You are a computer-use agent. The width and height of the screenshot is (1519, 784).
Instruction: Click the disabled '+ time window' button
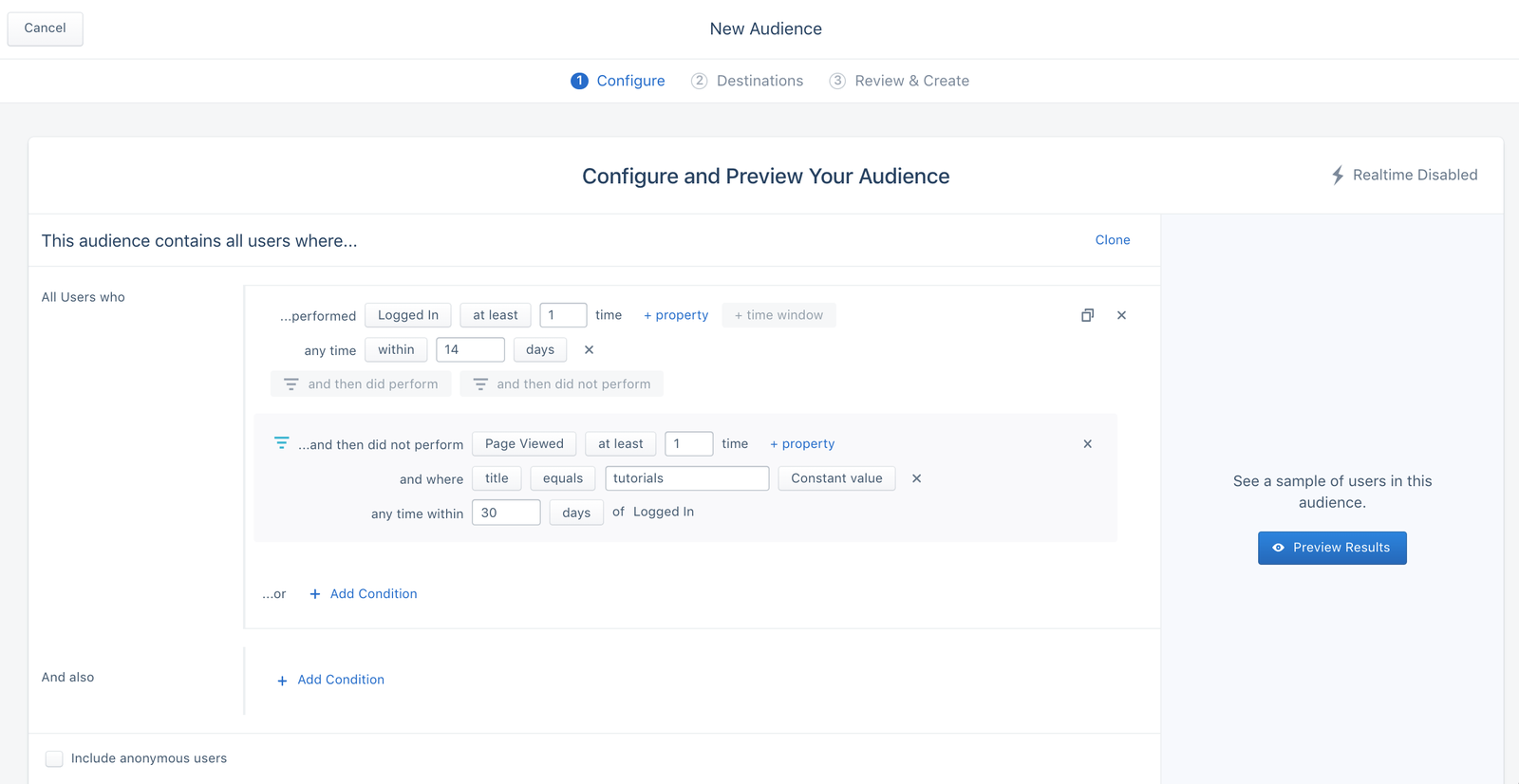pyautogui.click(x=778, y=315)
